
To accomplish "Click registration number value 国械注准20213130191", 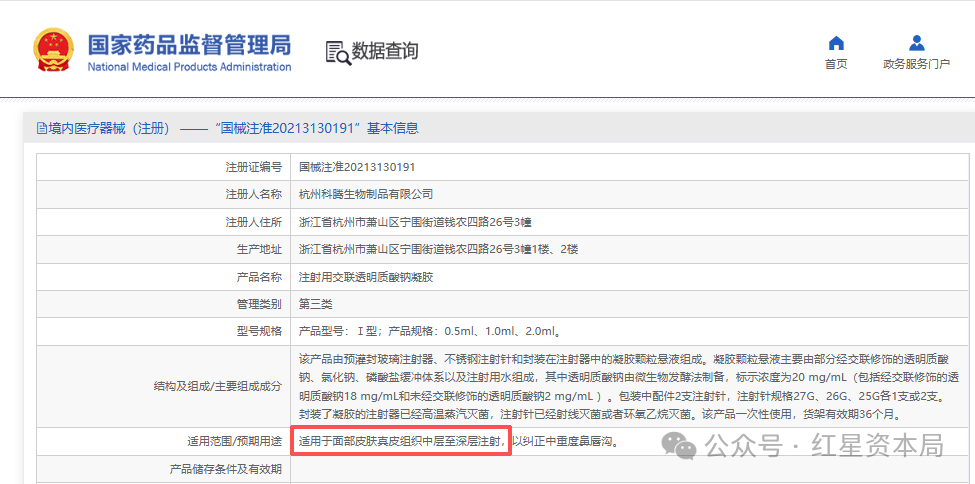I will point(357,167).
